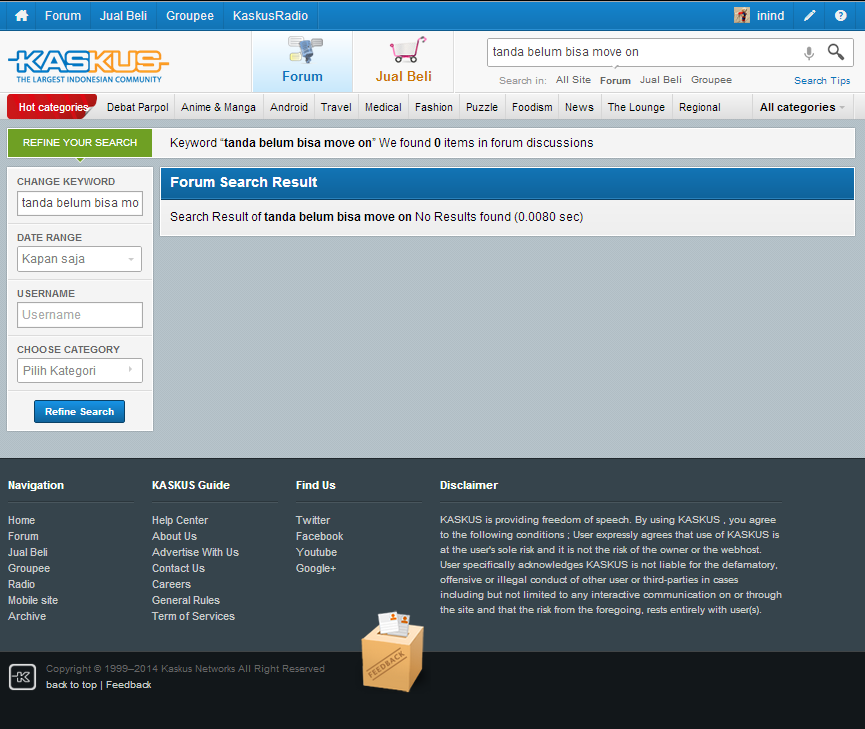Open Forum in the top navigation bar
The width and height of the screenshot is (865, 729).
coord(63,15)
